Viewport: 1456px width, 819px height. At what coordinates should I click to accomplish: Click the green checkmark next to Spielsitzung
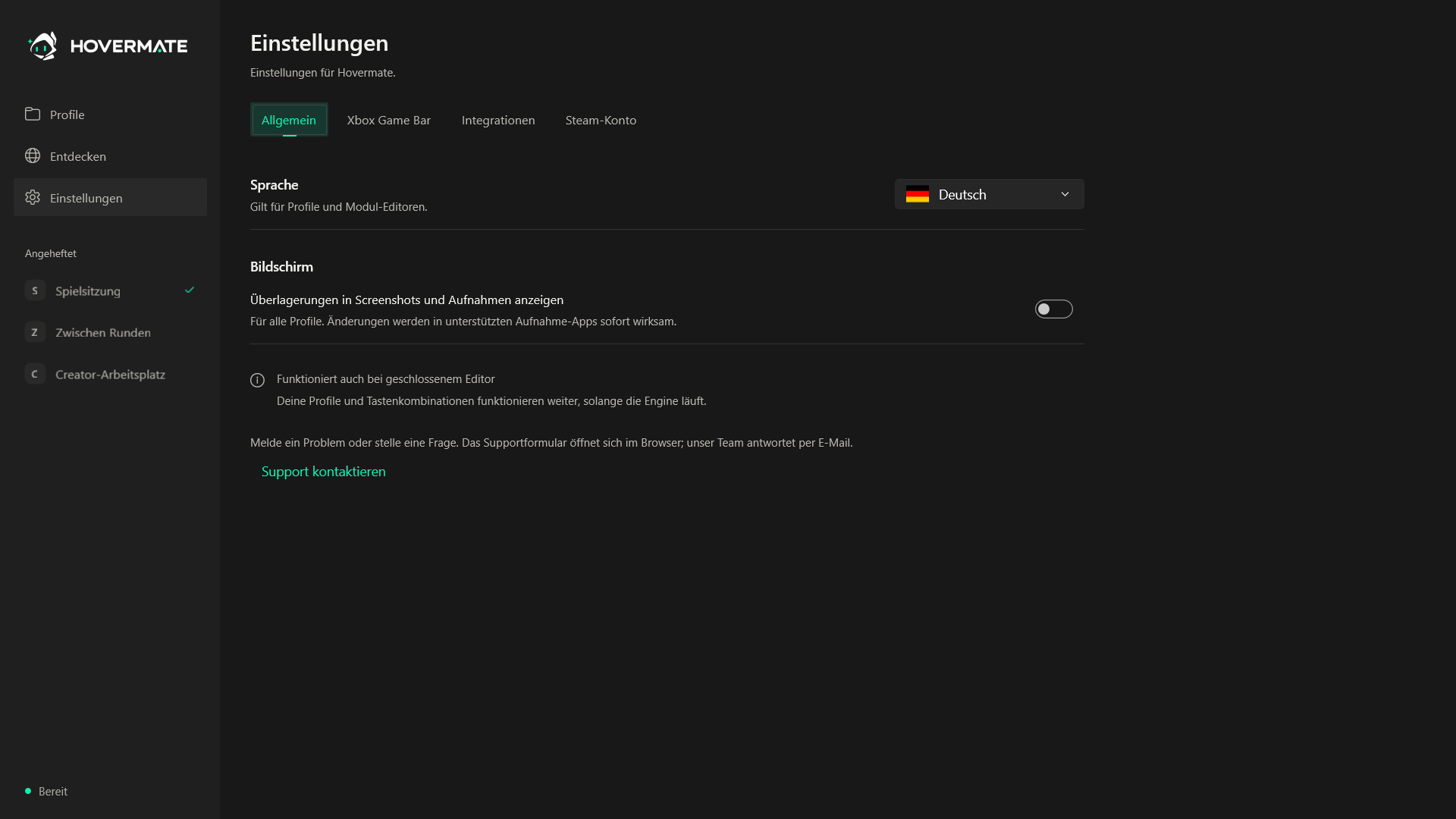(x=190, y=290)
